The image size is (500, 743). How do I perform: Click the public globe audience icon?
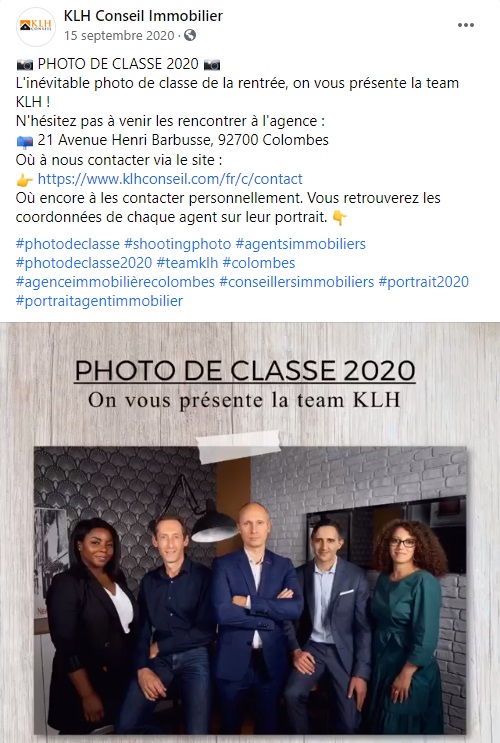point(190,36)
